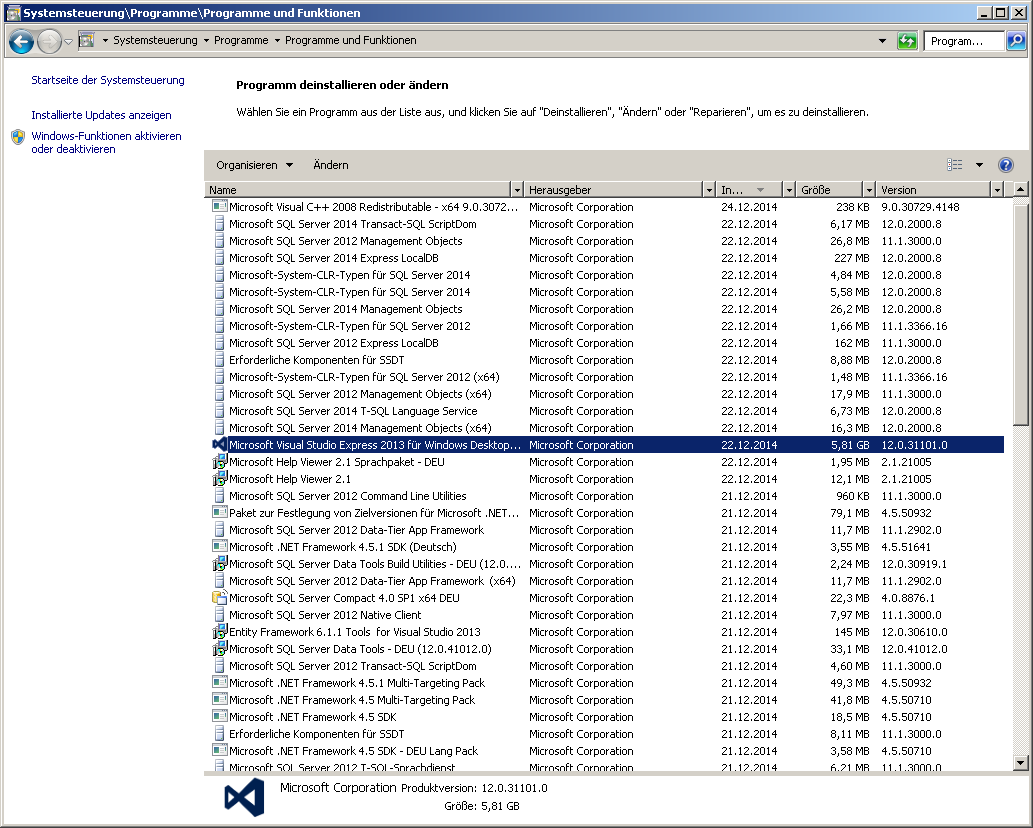Click the Forward navigation arrow button
Screen dimensions: 1033x828
coord(49,41)
